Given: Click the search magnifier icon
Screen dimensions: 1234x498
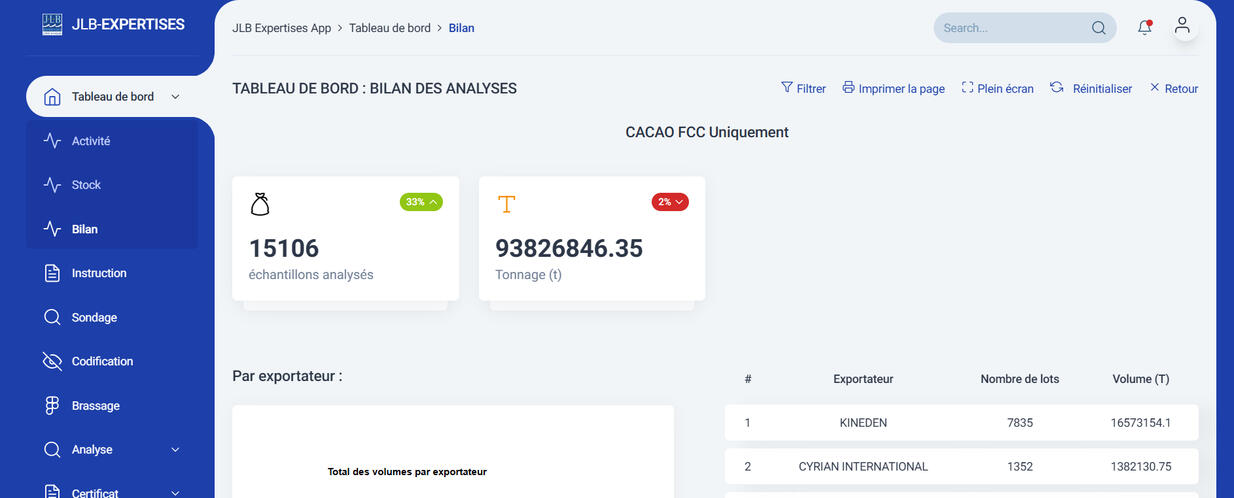Looking at the screenshot, I should tap(1098, 28).
